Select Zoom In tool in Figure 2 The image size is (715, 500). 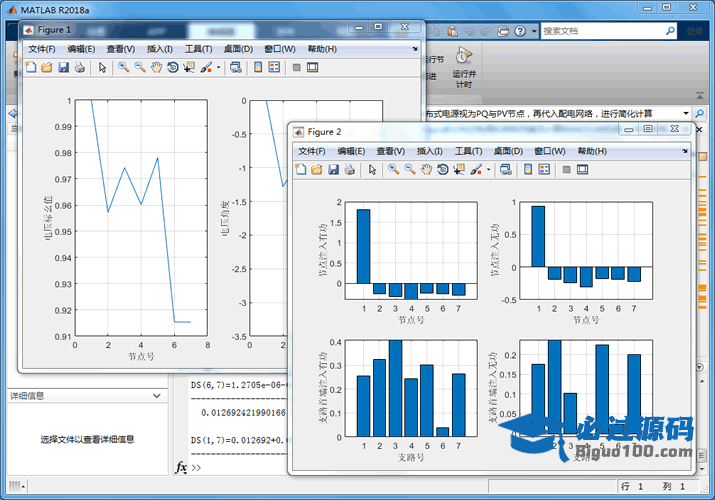click(x=393, y=170)
